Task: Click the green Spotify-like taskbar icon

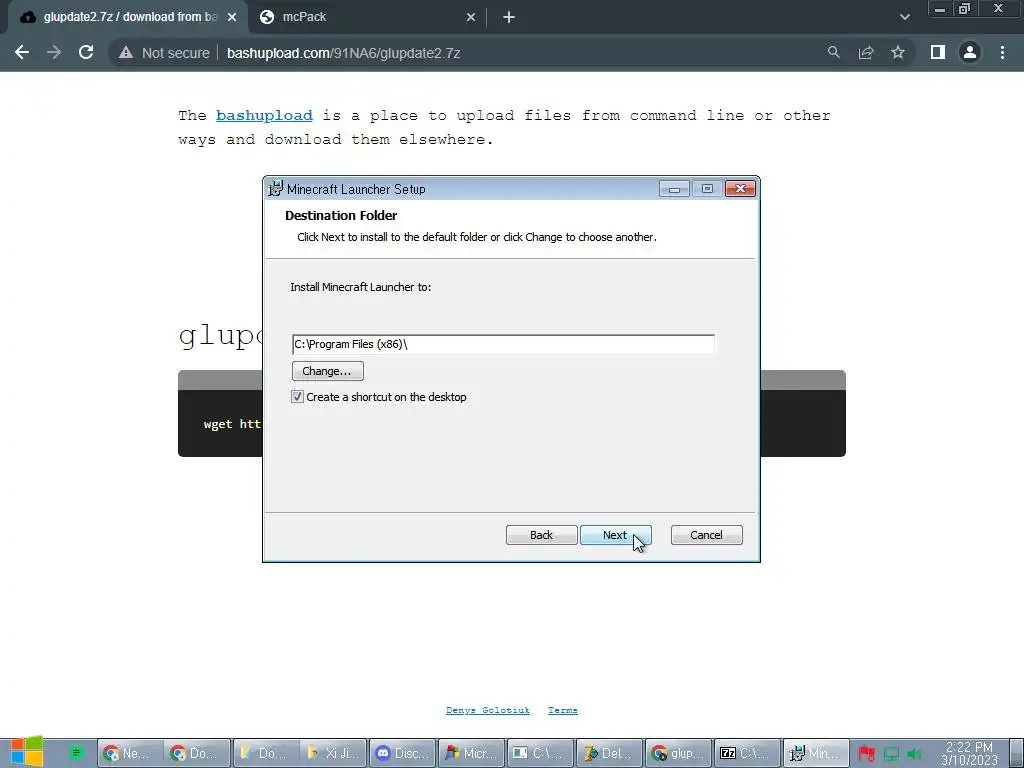Action: point(76,753)
